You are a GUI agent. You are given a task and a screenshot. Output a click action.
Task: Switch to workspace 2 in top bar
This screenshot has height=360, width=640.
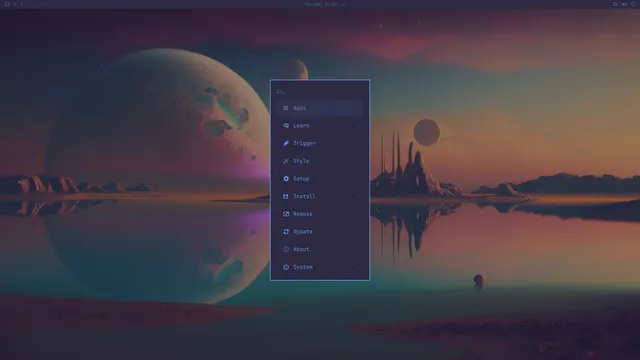(x=15, y=4)
